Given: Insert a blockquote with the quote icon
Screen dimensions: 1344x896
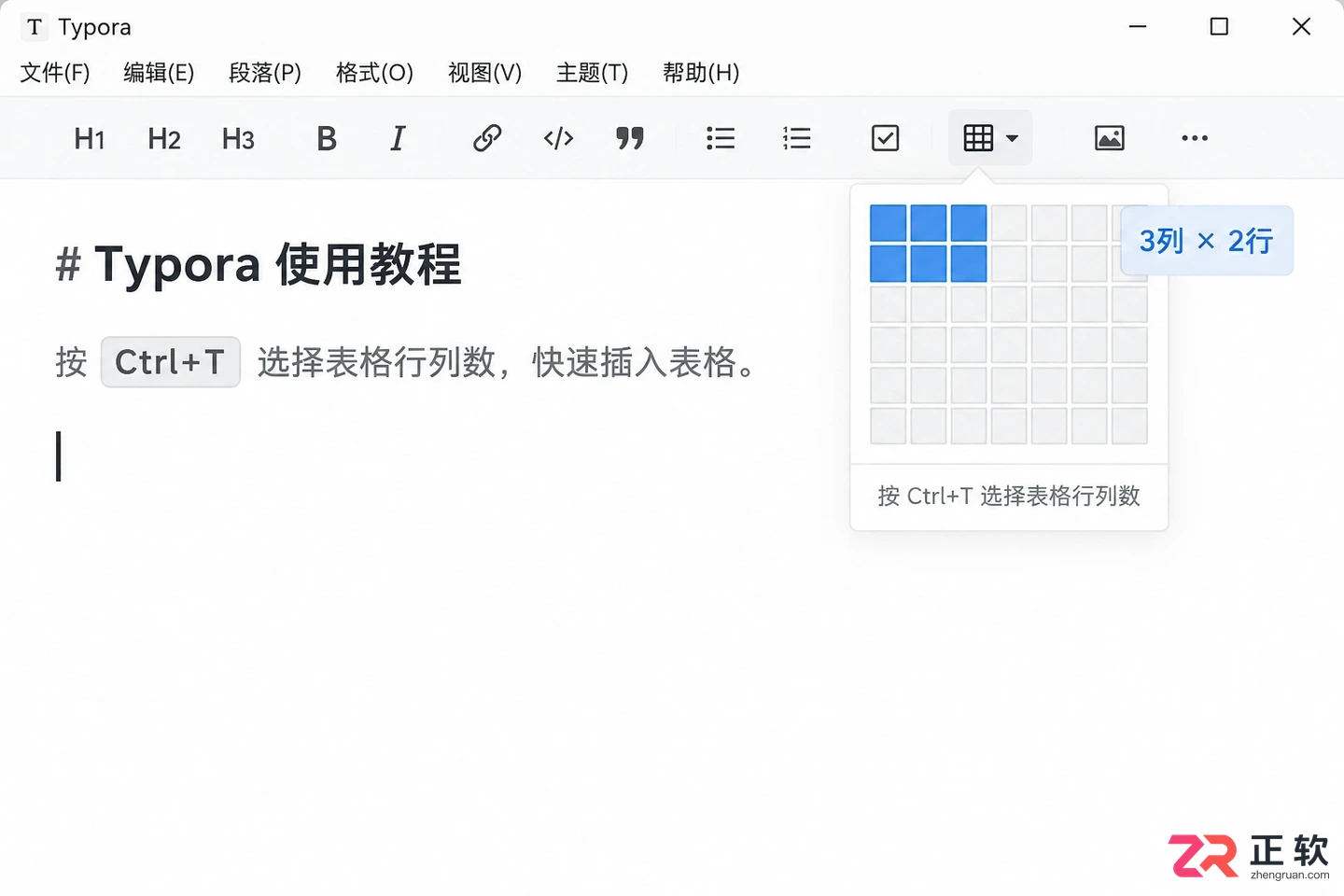Looking at the screenshot, I should 630,138.
